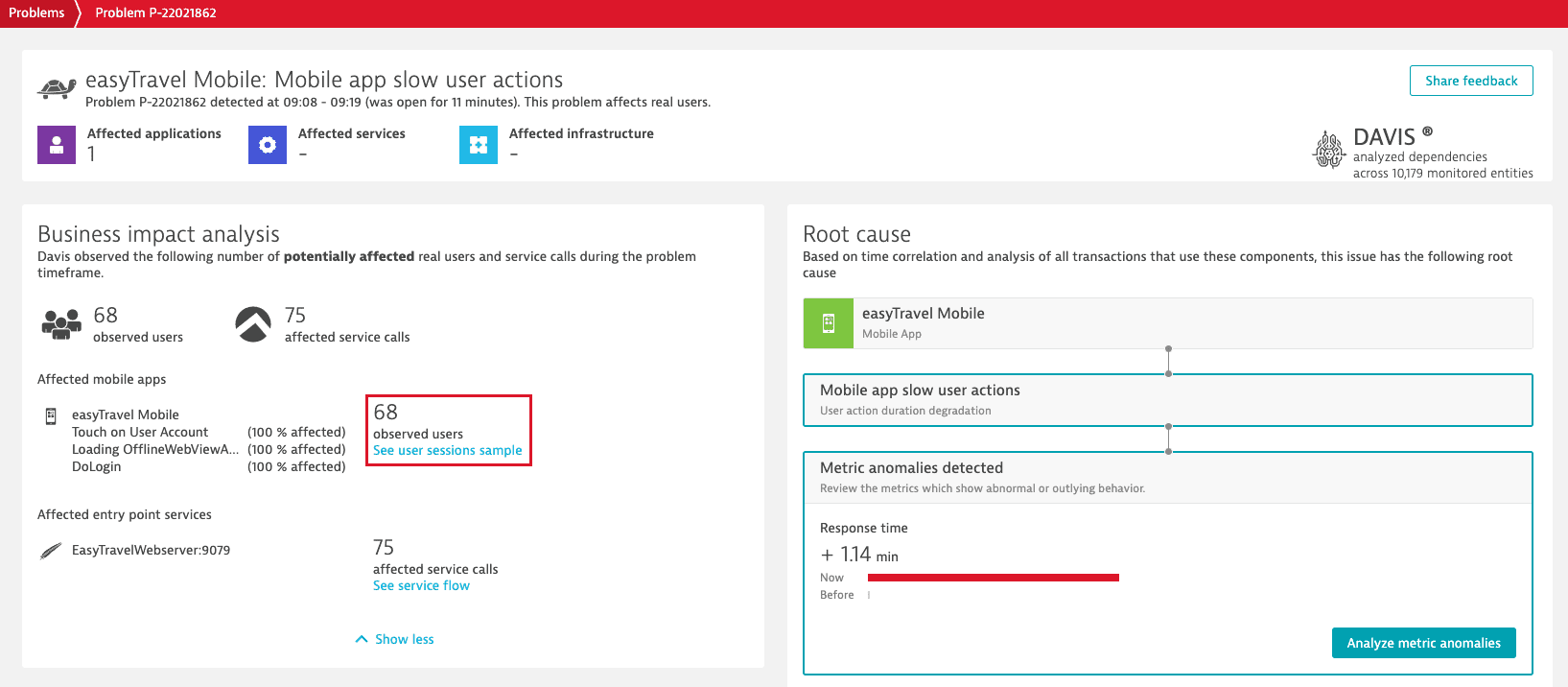Screen dimensions: 1568x687
Task: Click the Response time metric label
Action: coord(863,528)
